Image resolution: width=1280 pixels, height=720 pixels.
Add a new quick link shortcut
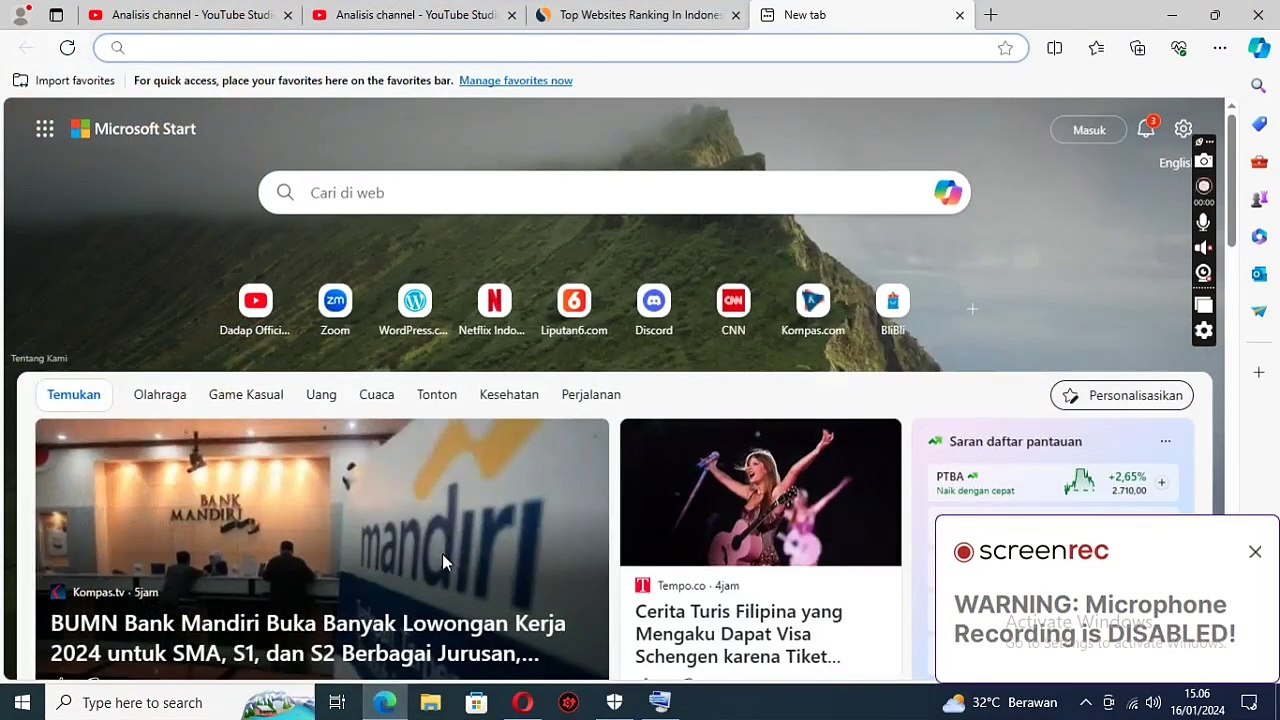[972, 309]
